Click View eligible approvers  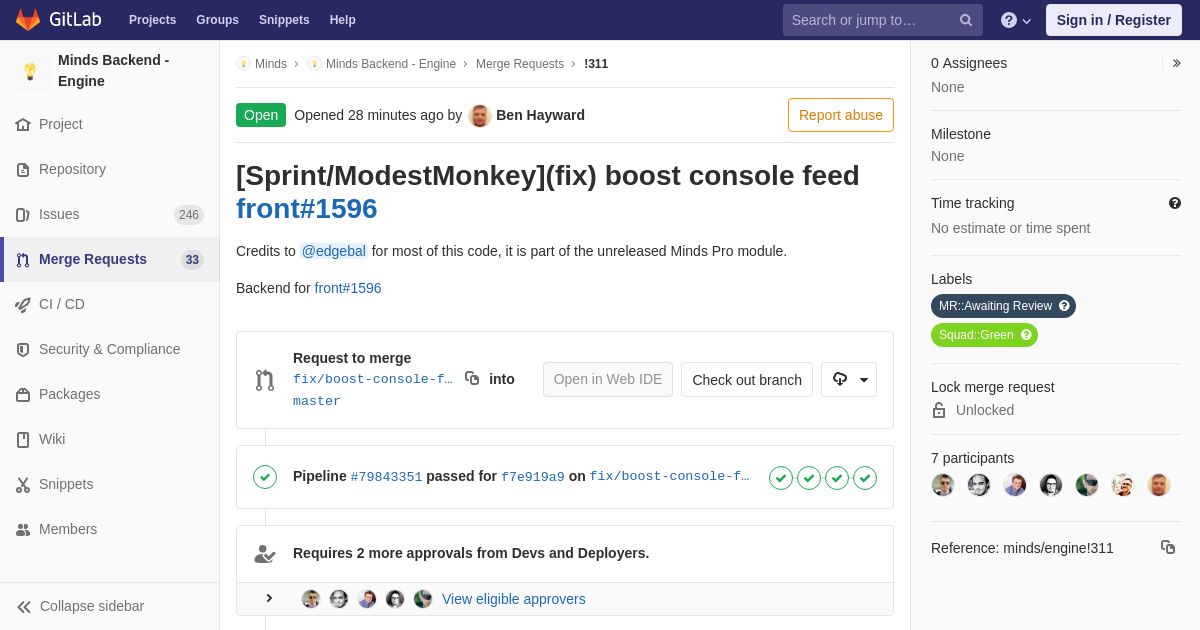click(x=514, y=599)
